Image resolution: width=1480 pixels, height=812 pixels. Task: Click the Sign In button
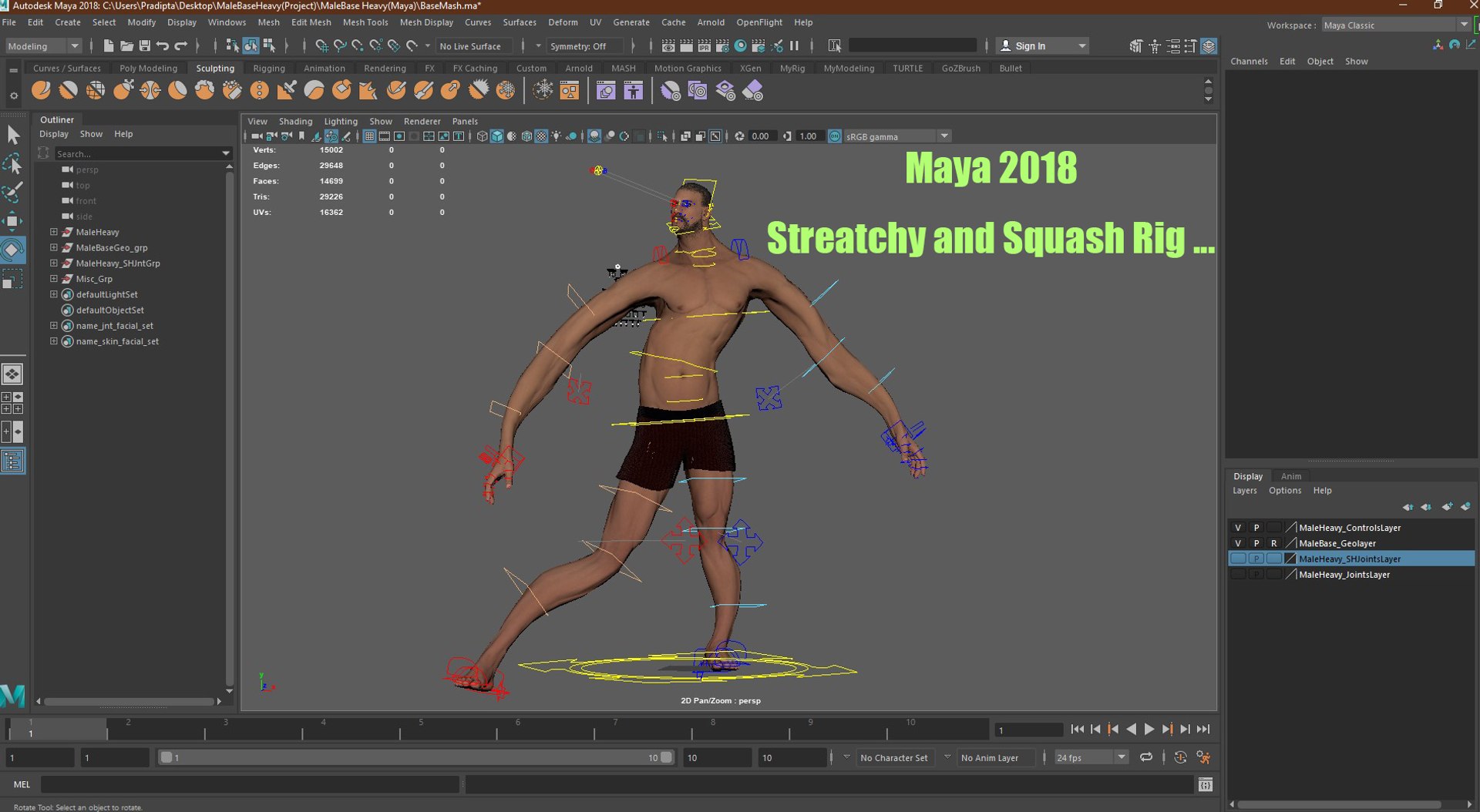1041,46
